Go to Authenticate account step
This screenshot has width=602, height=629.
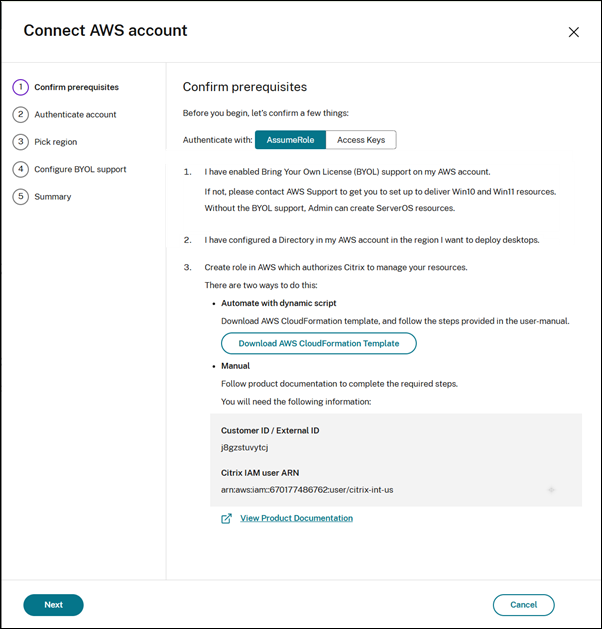(75, 114)
